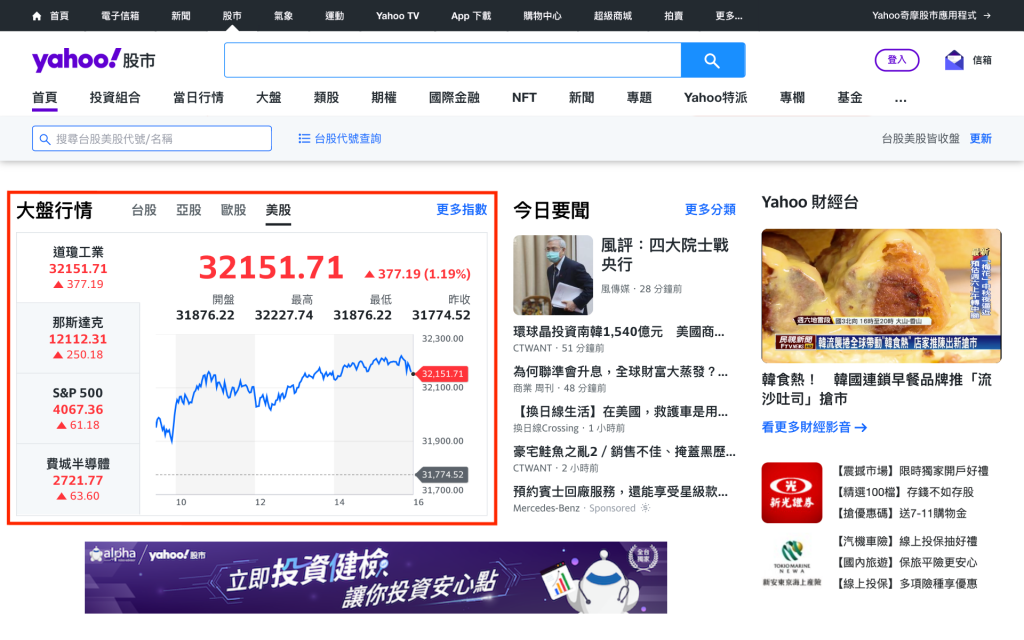Focus the main search input field
Screen dimensions: 1024x640
(x=453, y=61)
